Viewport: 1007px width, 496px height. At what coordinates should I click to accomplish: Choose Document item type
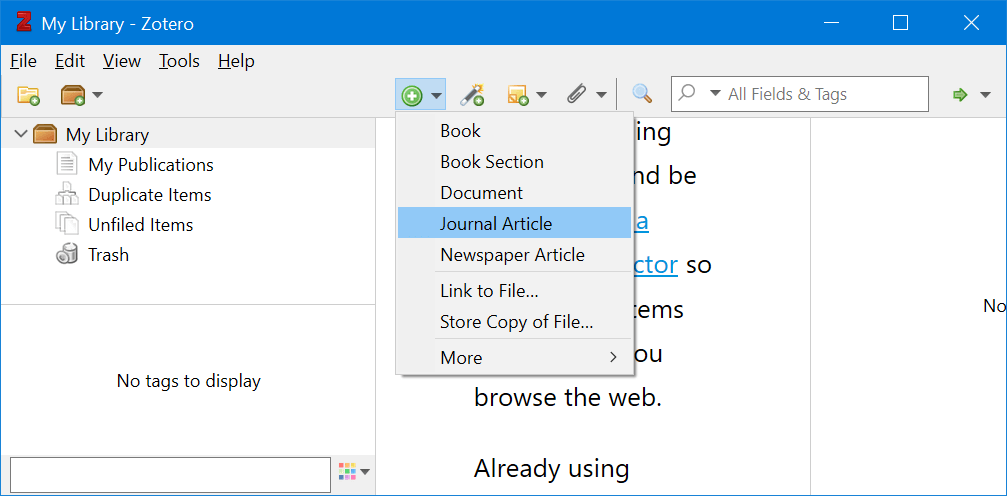514,193
